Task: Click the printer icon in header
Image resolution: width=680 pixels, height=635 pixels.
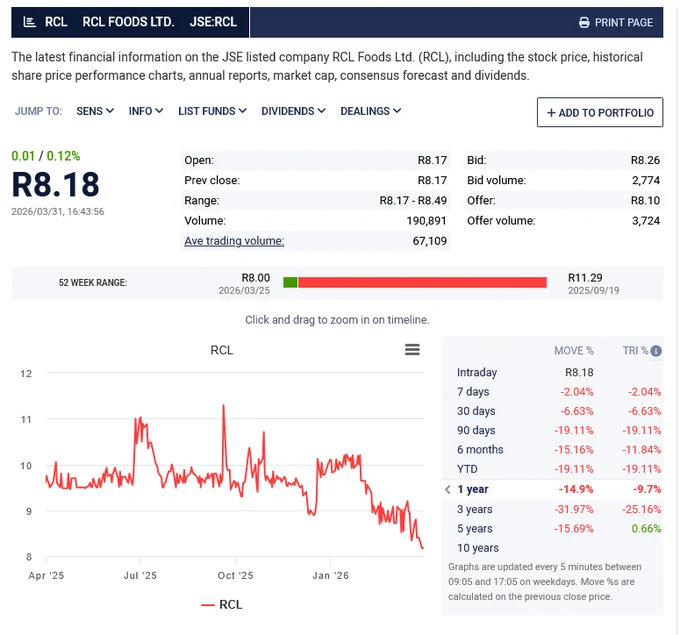Action: tap(584, 23)
